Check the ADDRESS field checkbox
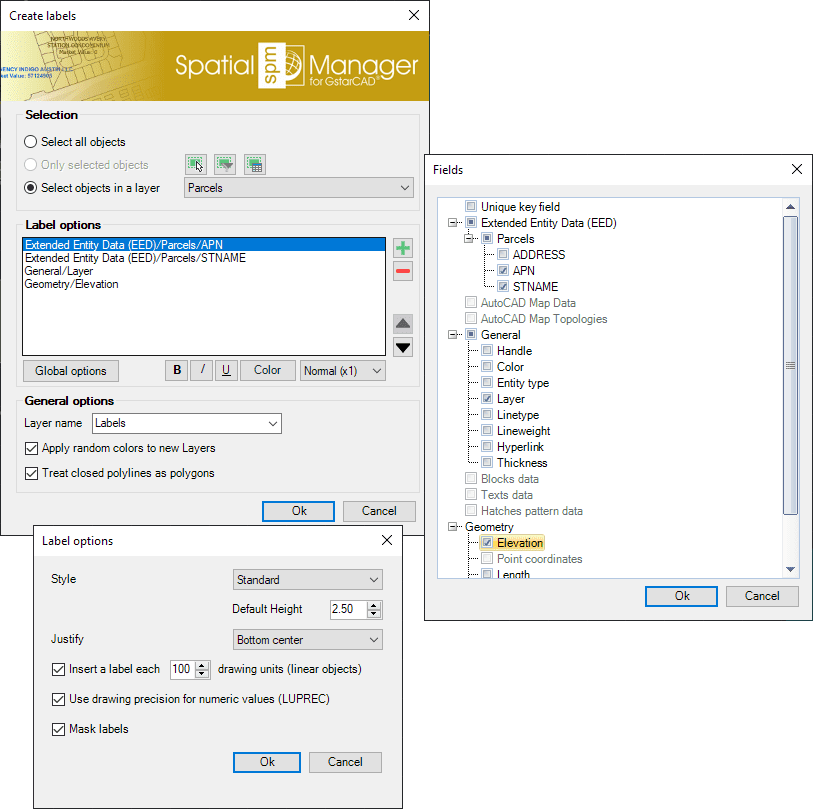The image size is (813, 809). tap(503, 255)
